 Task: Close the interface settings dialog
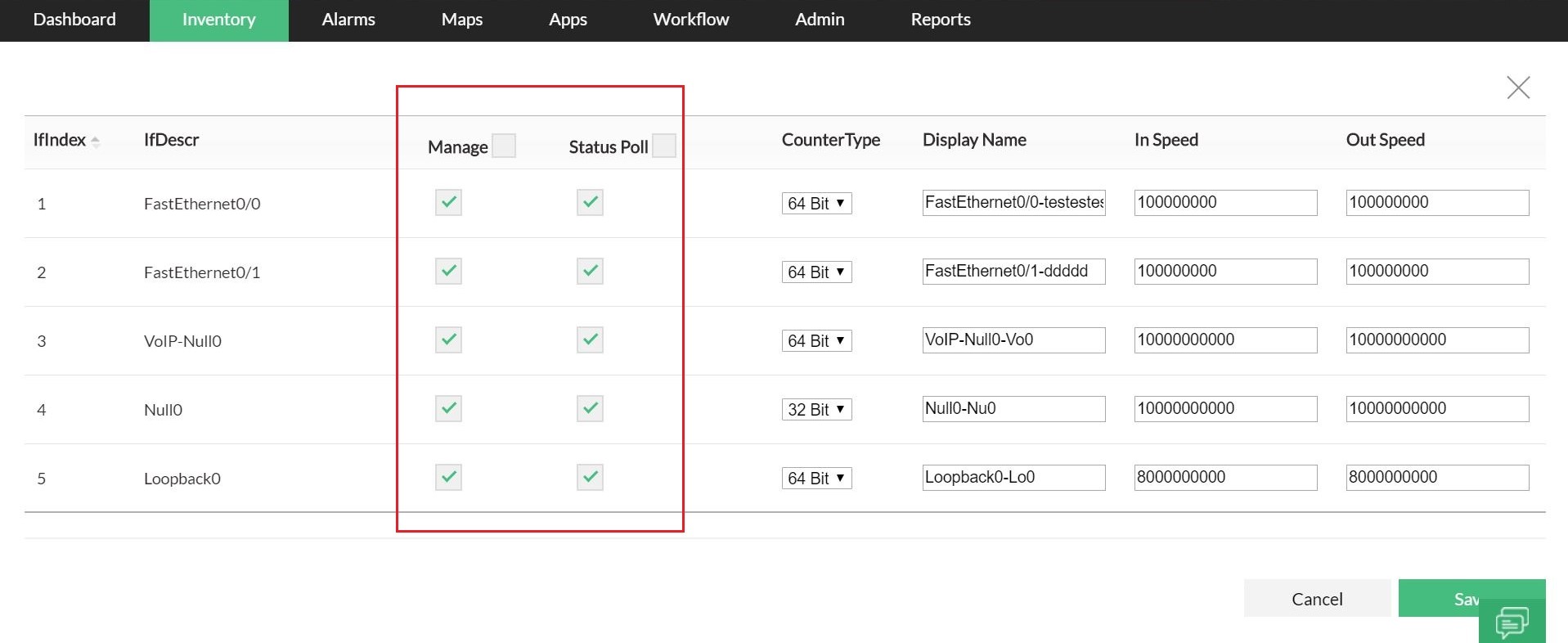coord(1517,88)
